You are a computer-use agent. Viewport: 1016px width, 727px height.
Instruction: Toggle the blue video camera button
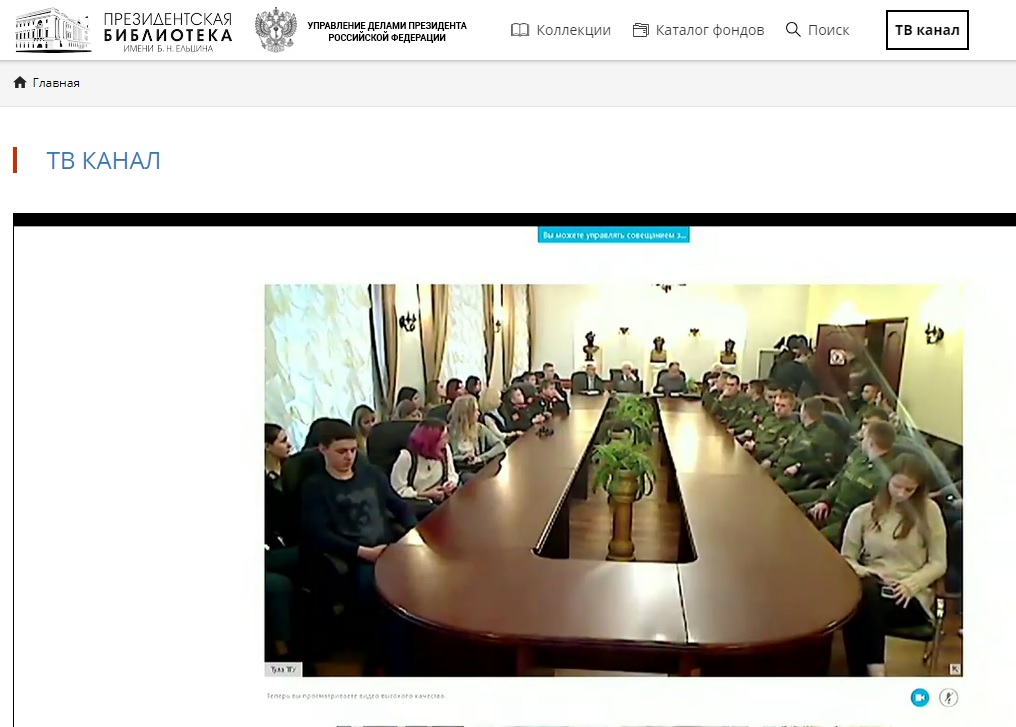tap(919, 697)
